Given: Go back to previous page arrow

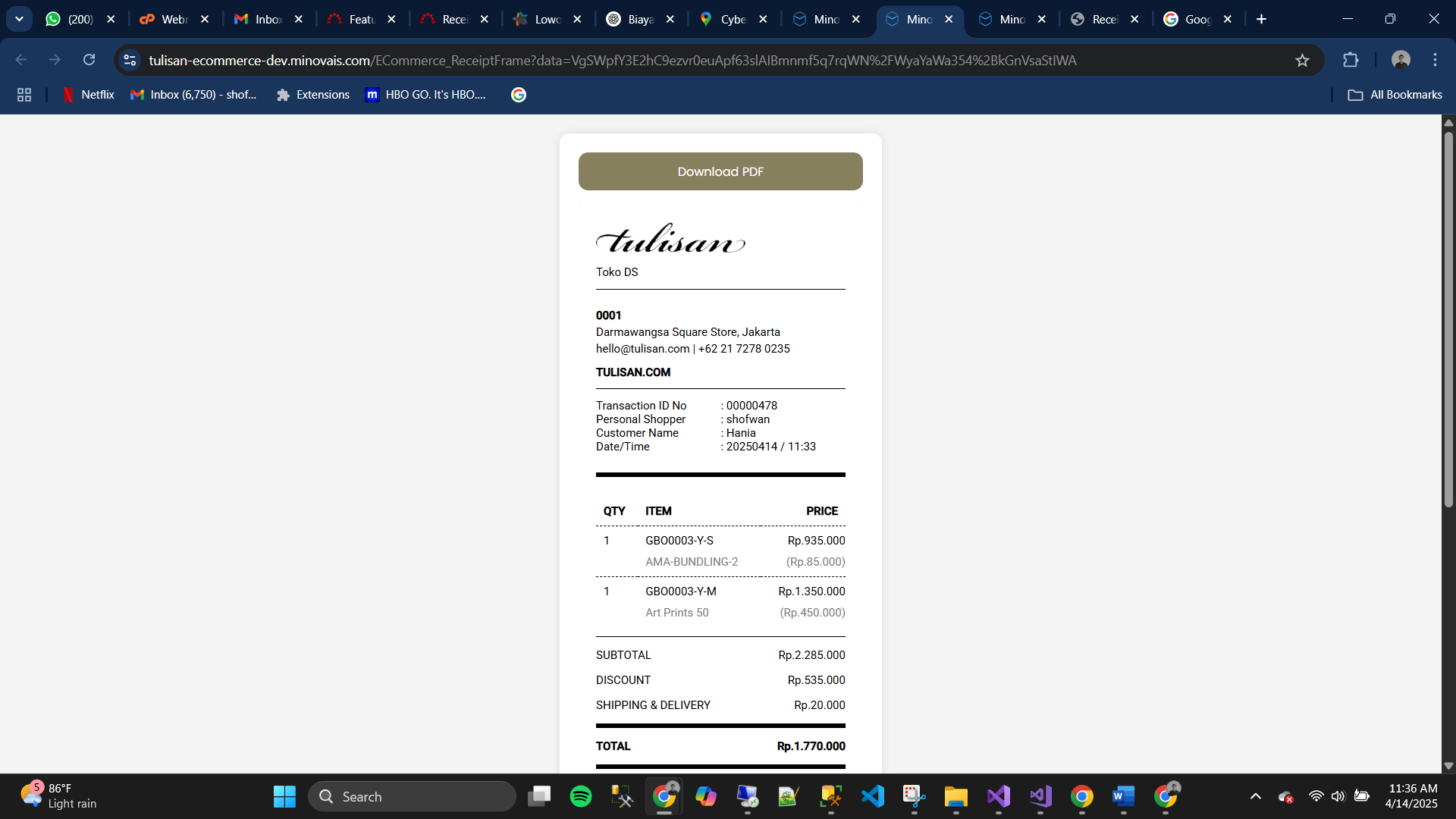Looking at the screenshot, I should pyautogui.click(x=20, y=60).
